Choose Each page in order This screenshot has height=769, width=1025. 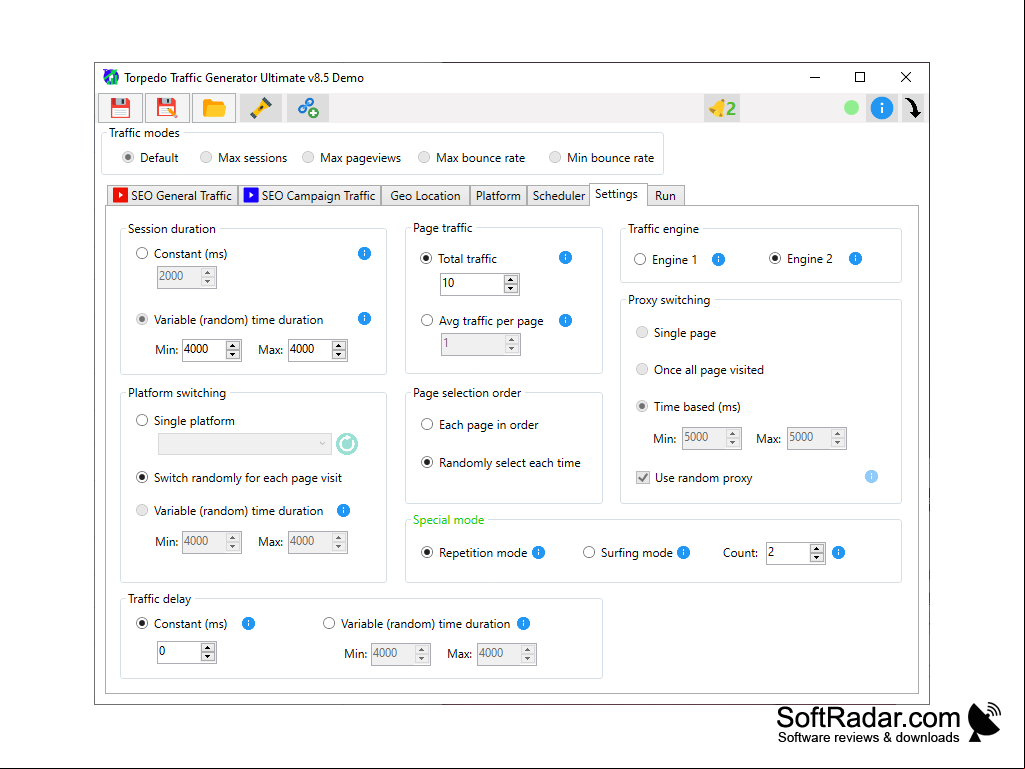coord(480,425)
